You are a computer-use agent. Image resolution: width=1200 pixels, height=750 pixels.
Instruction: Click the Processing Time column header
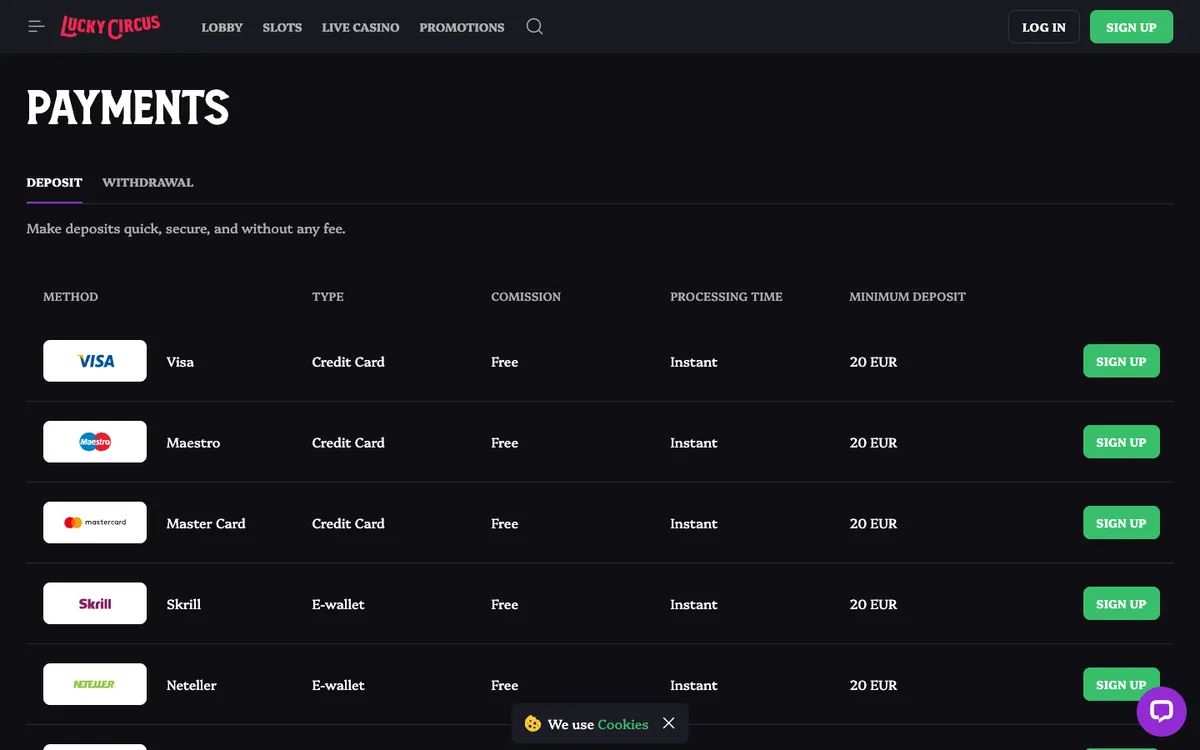pos(726,297)
